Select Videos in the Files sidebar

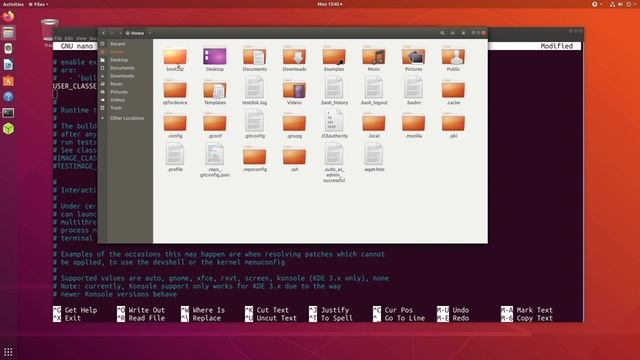[x=126, y=100]
